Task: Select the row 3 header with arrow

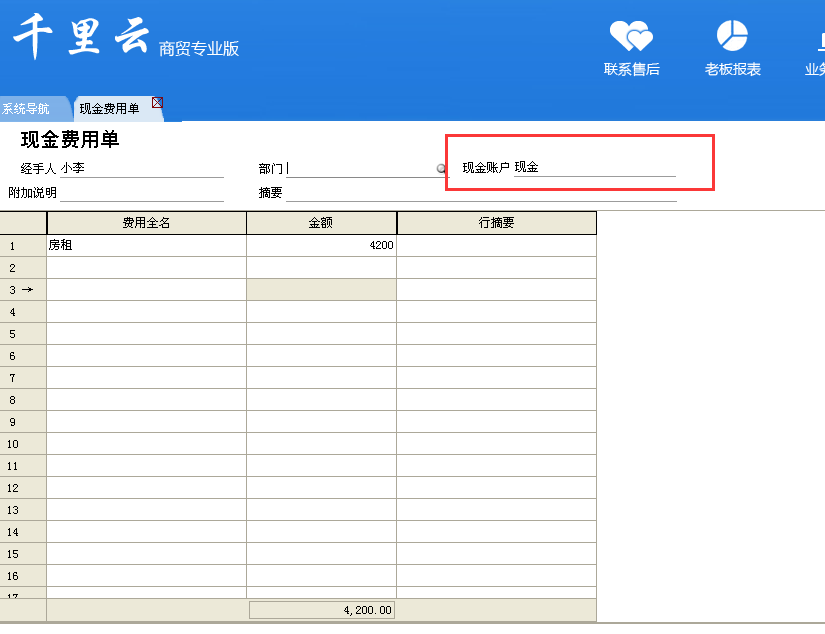Action: tap(23, 289)
